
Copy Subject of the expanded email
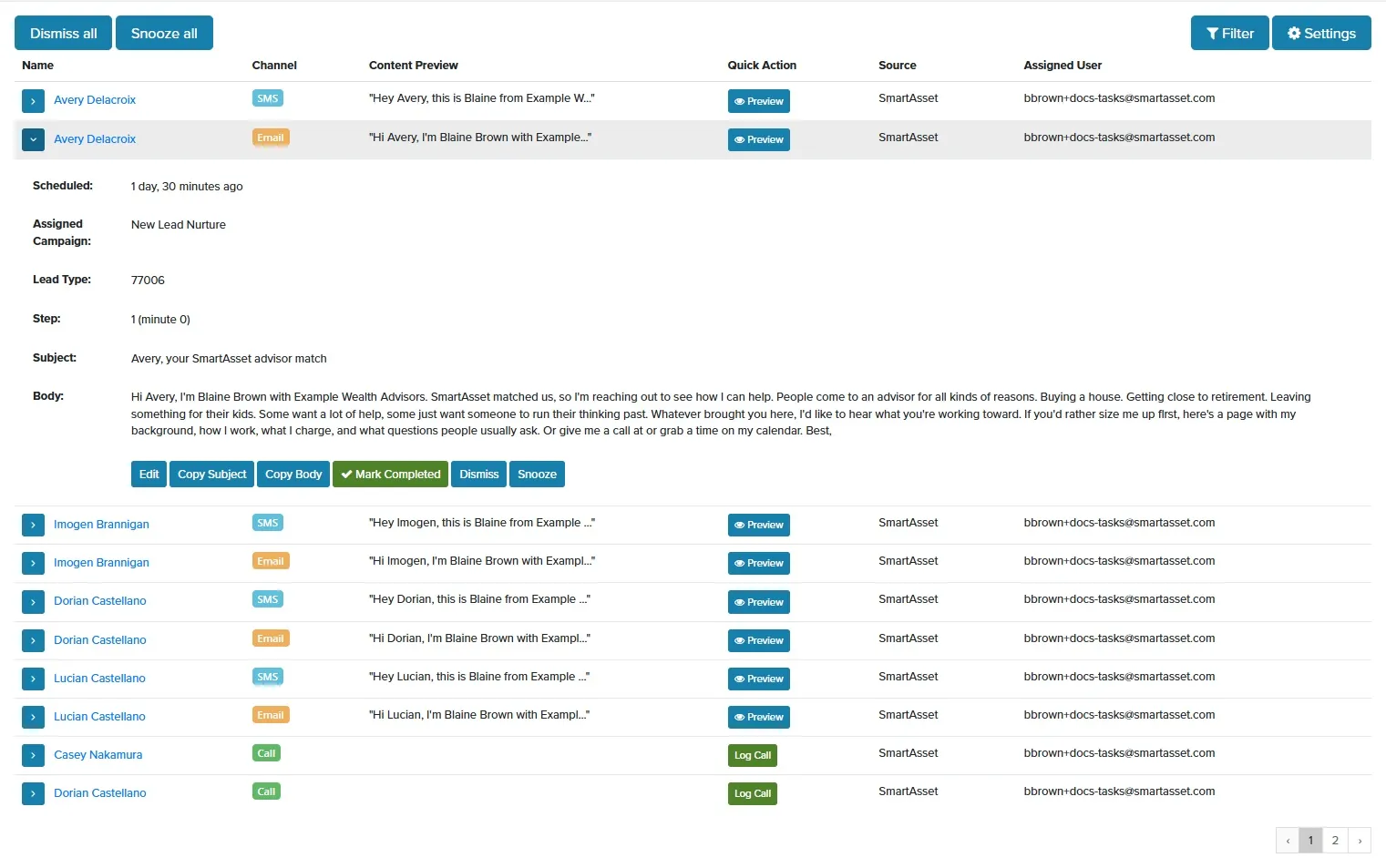tap(211, 475)
